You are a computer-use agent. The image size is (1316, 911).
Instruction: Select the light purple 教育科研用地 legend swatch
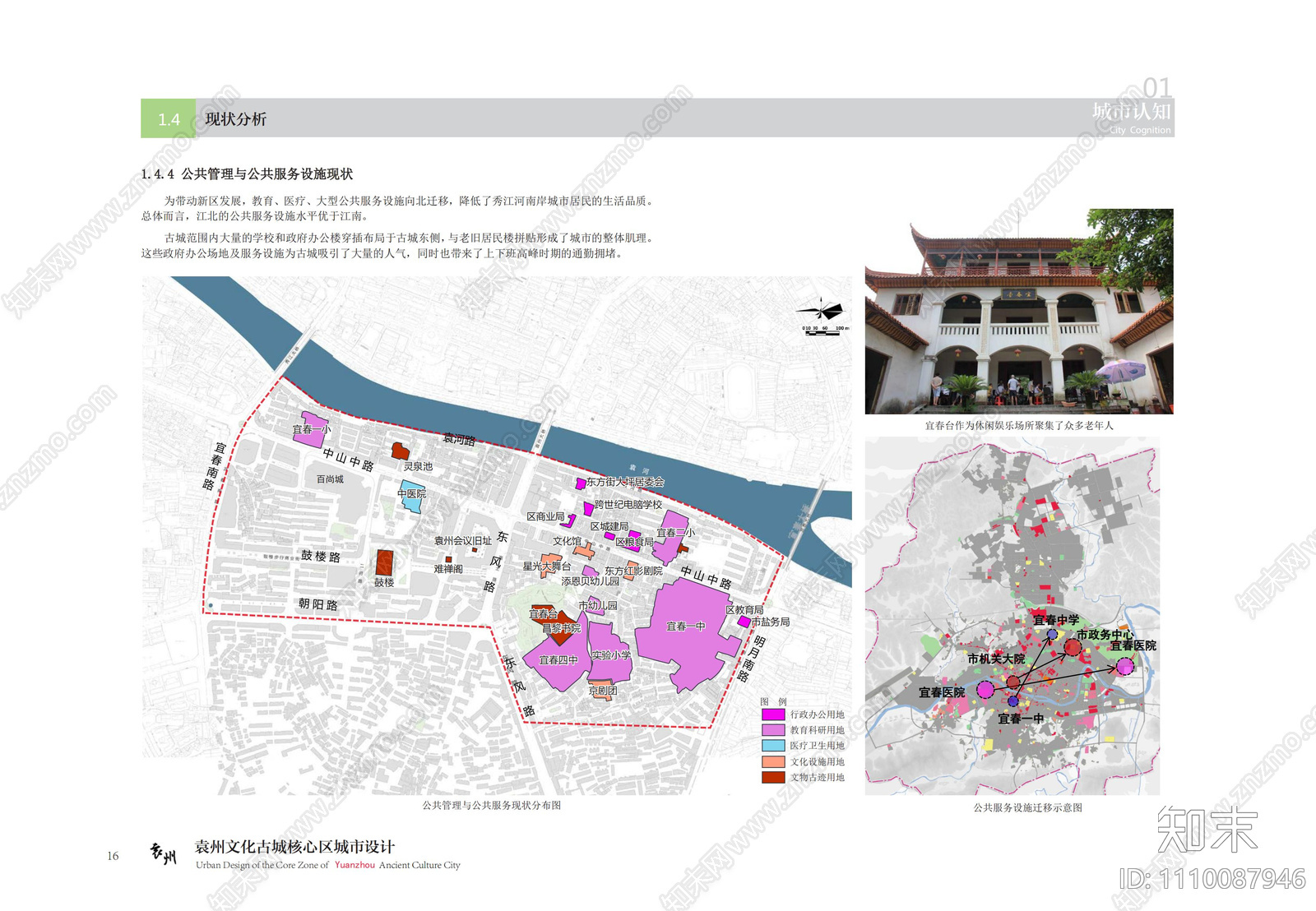(x=773, y=730)
